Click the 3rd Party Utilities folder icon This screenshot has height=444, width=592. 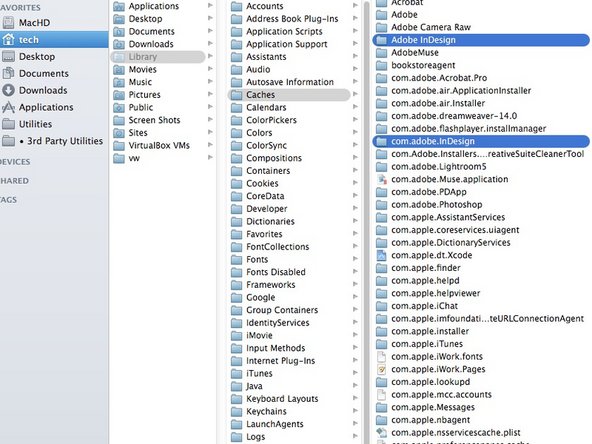click(x=8, y=141)
